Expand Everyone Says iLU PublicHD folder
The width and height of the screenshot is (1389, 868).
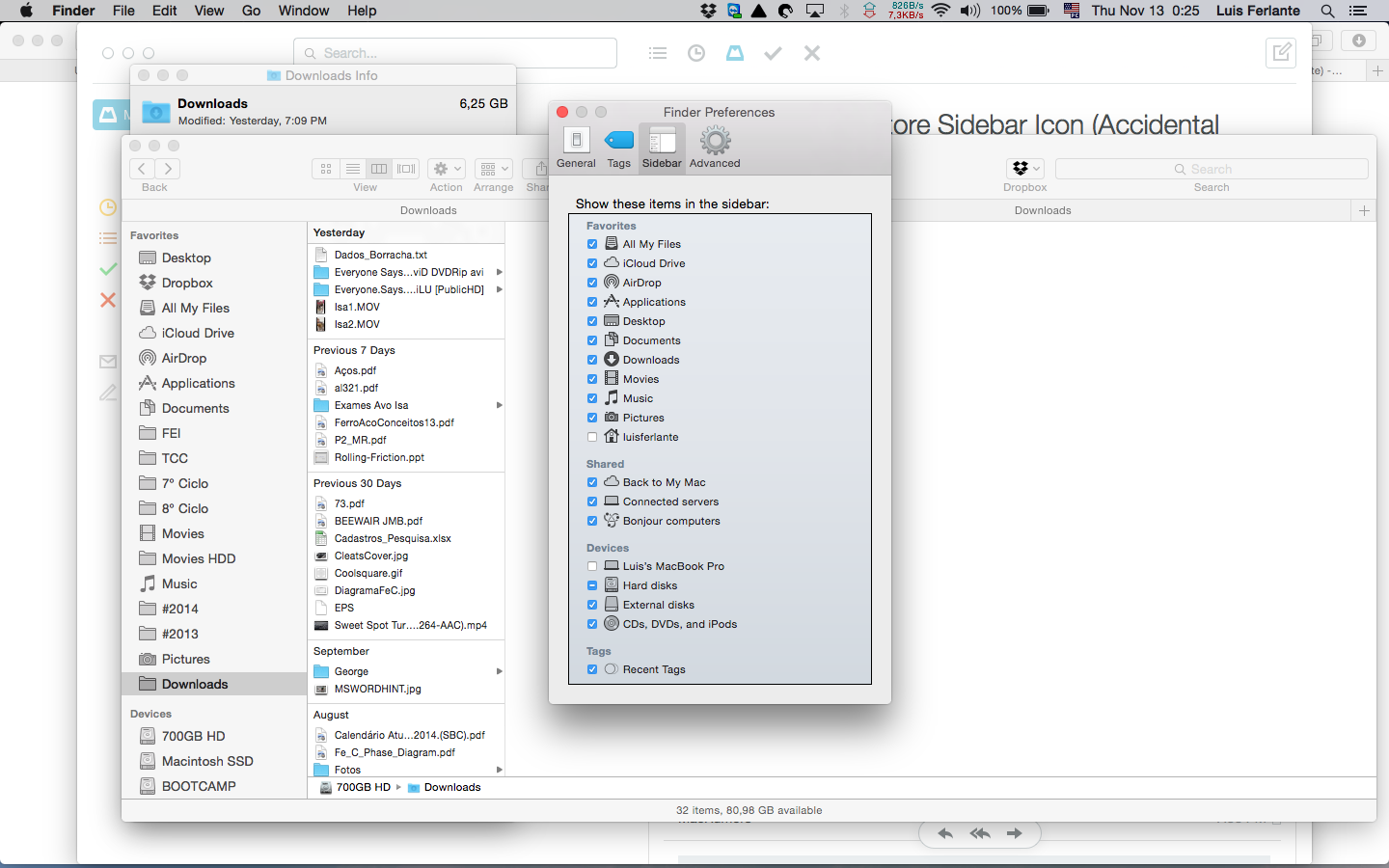pos(499,289)
